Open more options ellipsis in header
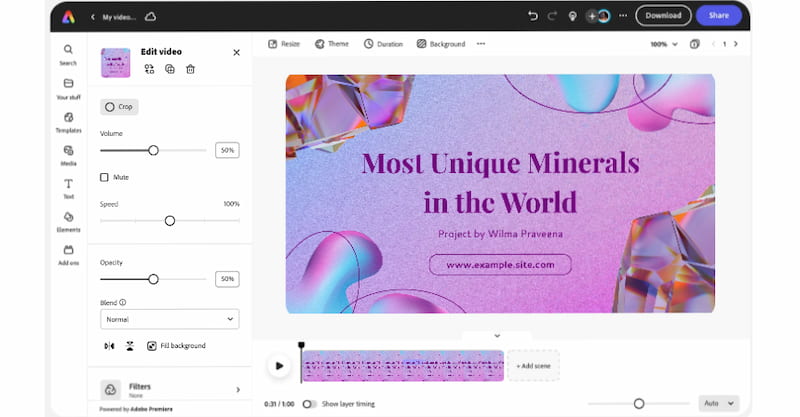The width and height of the screenshot is (800, 417). [623, 16]
